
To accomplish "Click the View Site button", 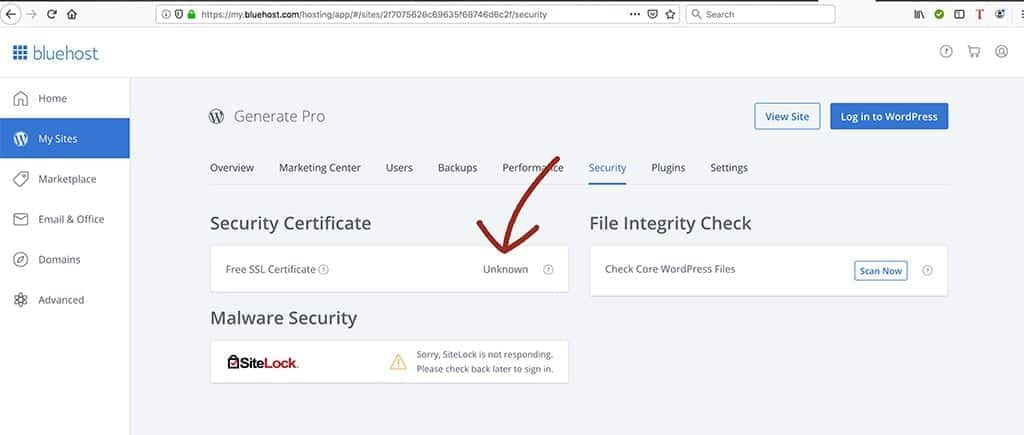I will coord(787,117).
